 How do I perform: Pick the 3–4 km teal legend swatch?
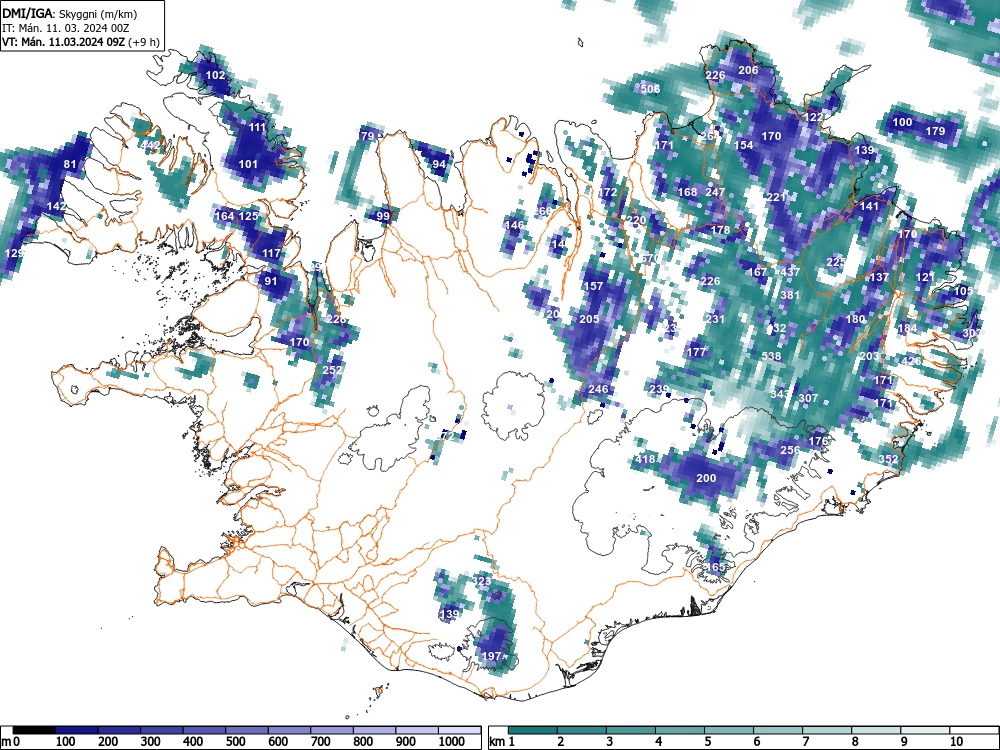[631, 730]
